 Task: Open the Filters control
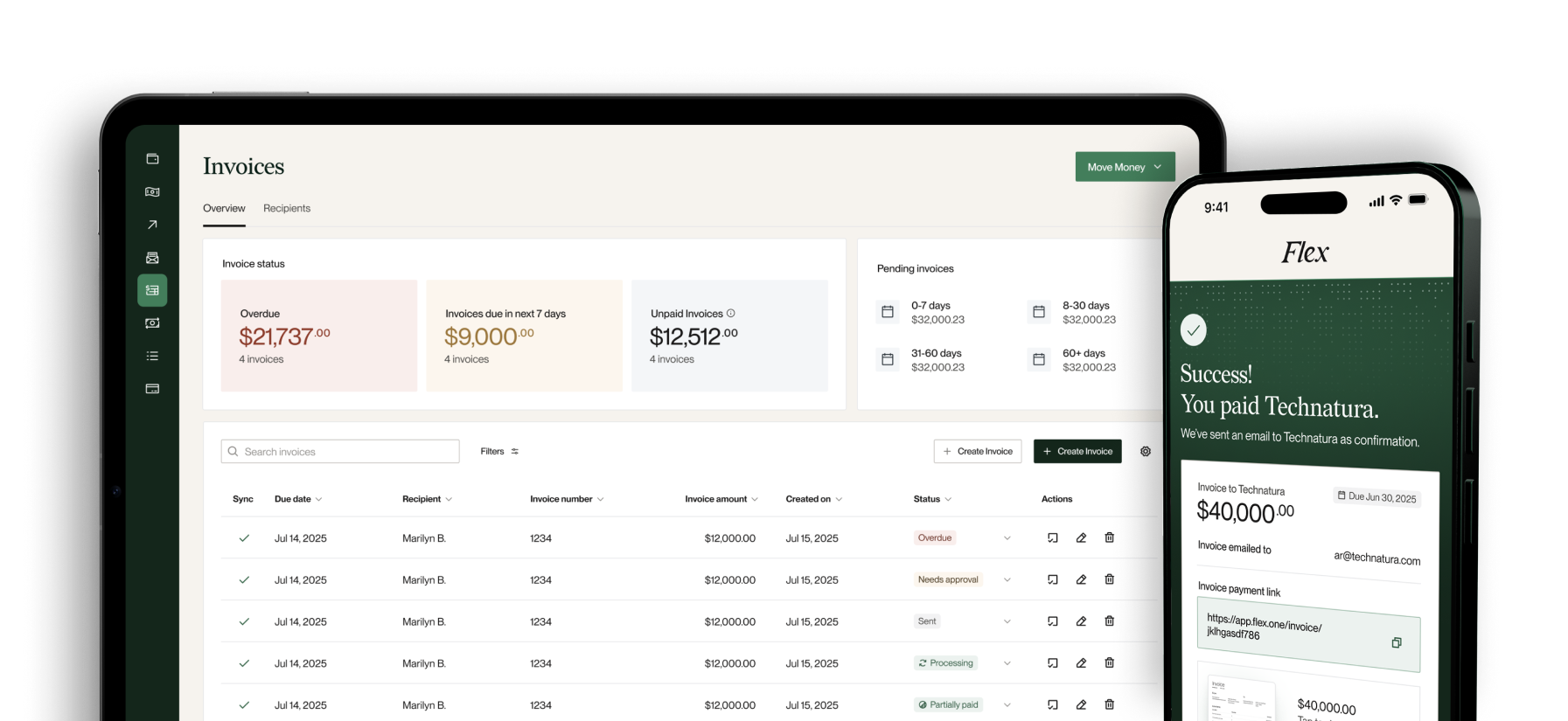(499, 452)
